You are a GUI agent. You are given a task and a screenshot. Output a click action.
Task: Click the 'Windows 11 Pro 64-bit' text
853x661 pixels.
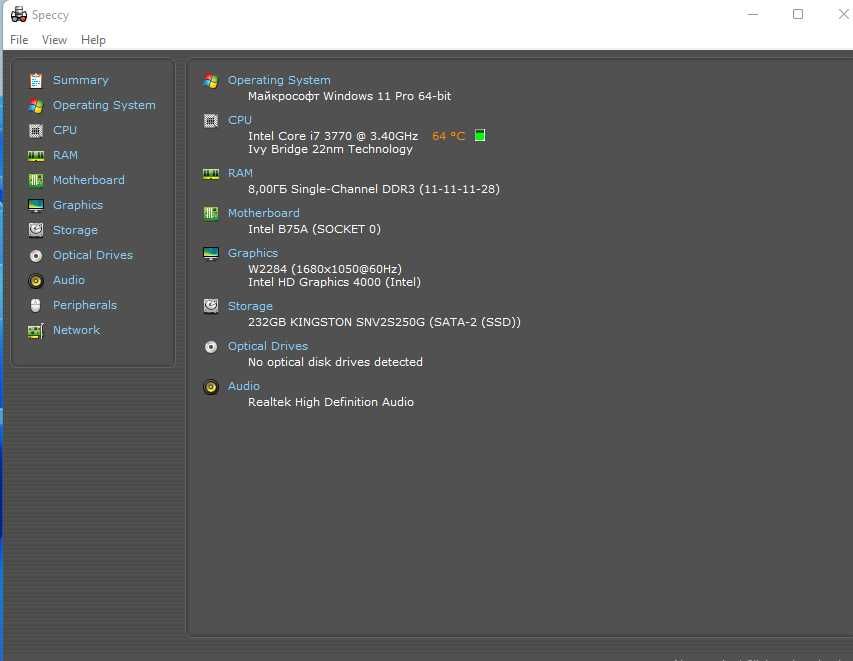387,96
